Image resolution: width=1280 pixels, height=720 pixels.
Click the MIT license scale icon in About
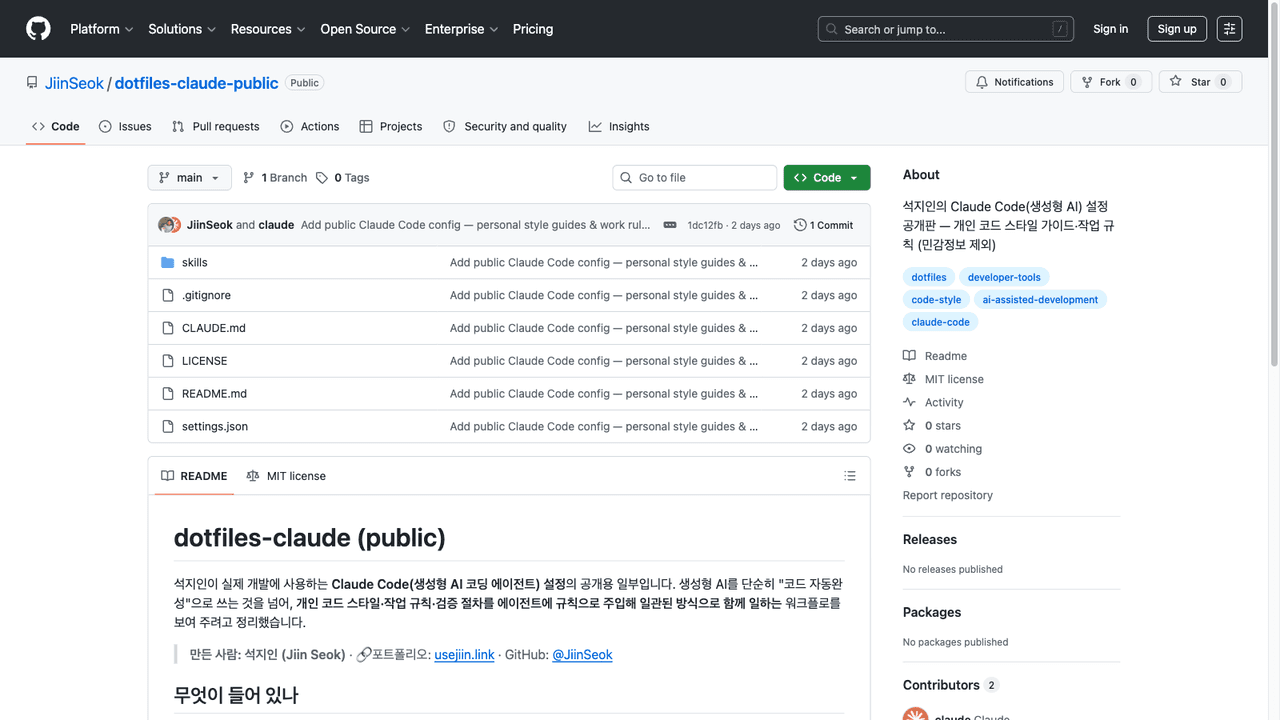pyautogui.click(x=909, y=379)
